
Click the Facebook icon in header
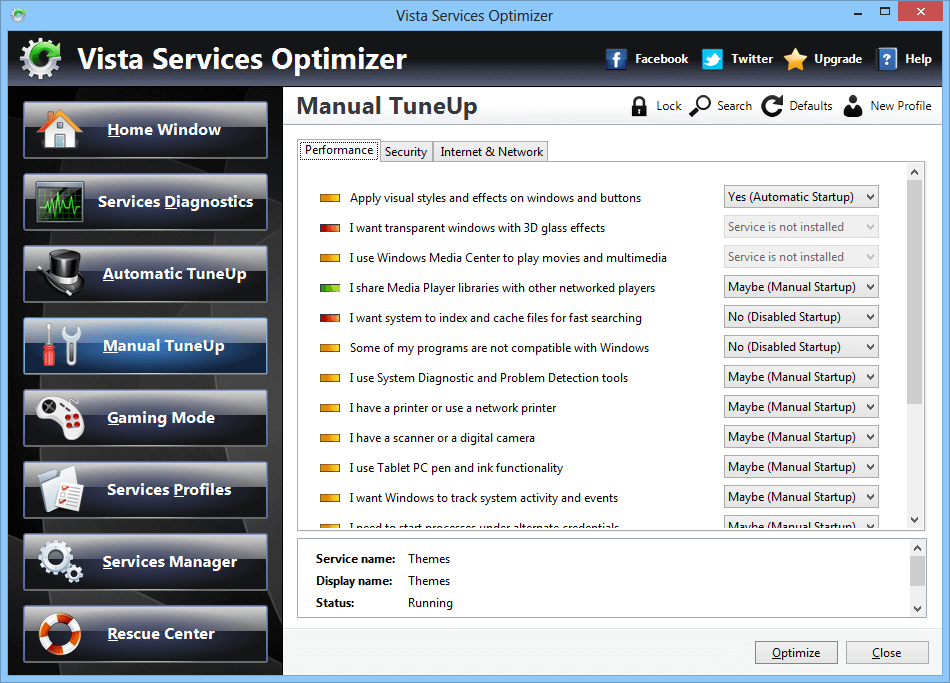(616, 59)
